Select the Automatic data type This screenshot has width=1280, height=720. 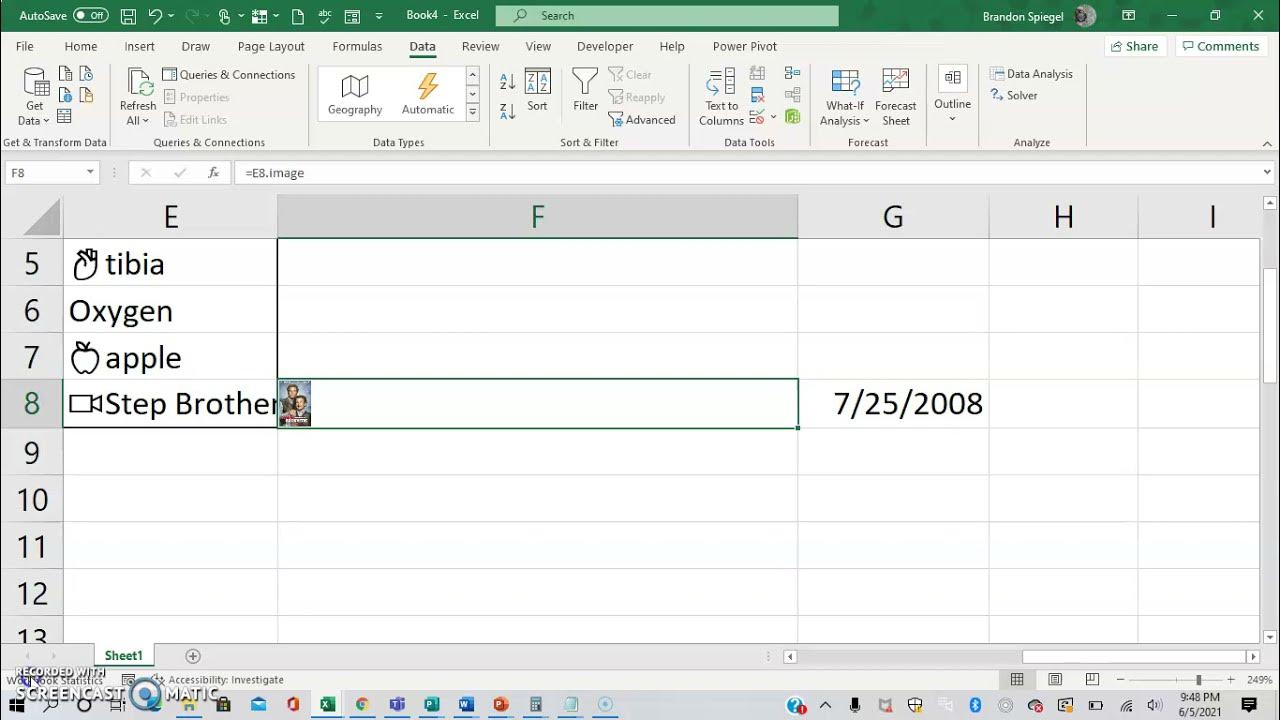pyautogui.click(x=428, y=94)
